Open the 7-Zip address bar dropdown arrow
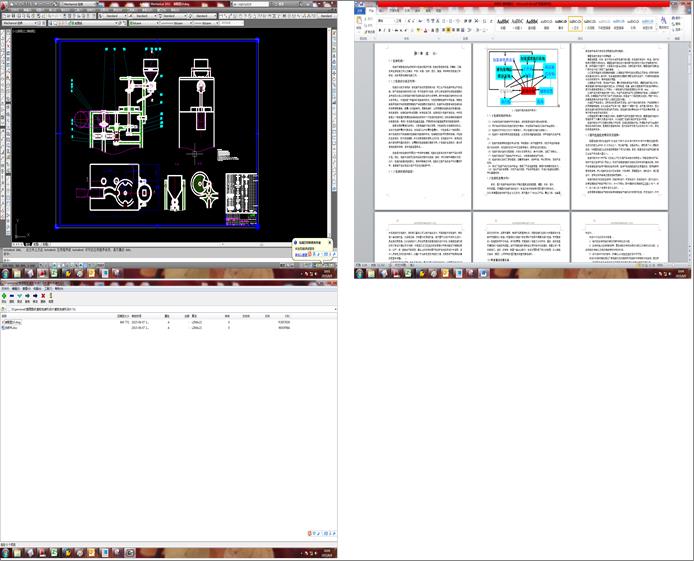The image size is (694, 561). [334, 309]
